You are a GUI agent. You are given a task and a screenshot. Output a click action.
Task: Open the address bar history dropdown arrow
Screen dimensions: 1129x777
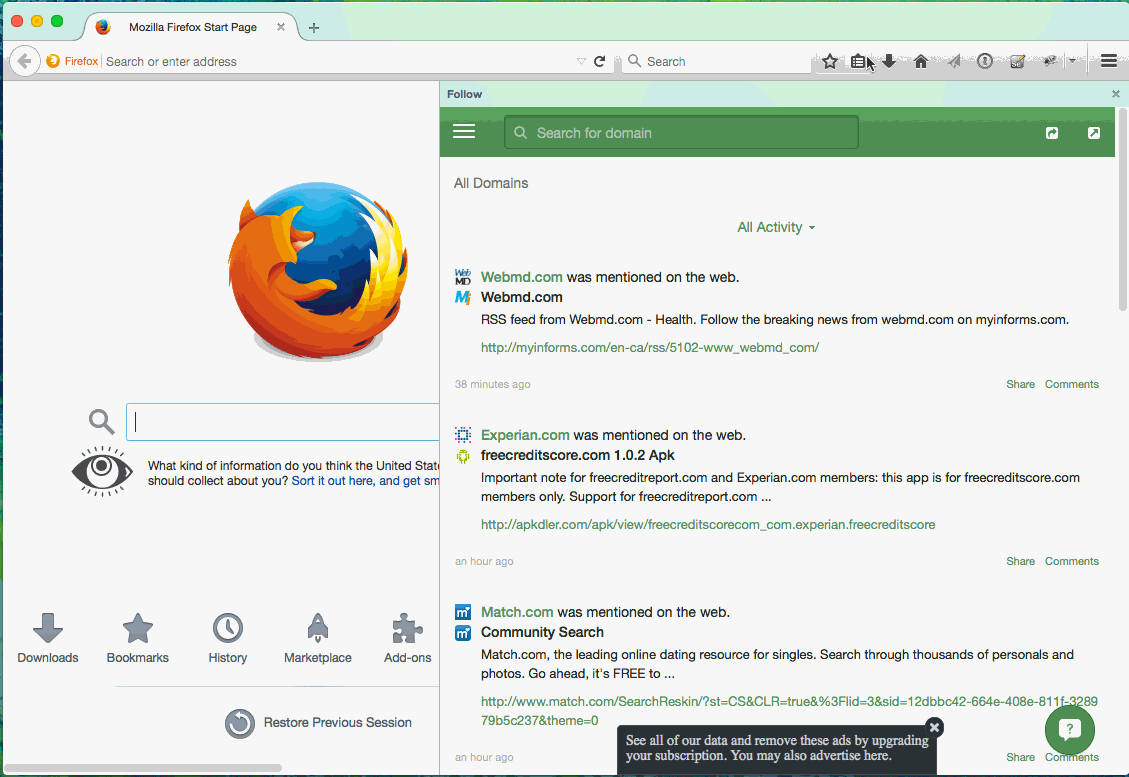tap(581, 61)
